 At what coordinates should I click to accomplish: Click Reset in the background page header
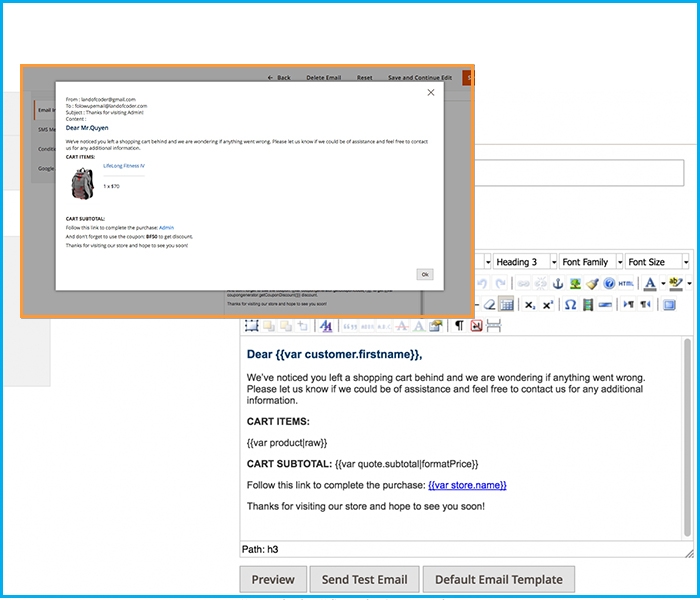point(364,78)
